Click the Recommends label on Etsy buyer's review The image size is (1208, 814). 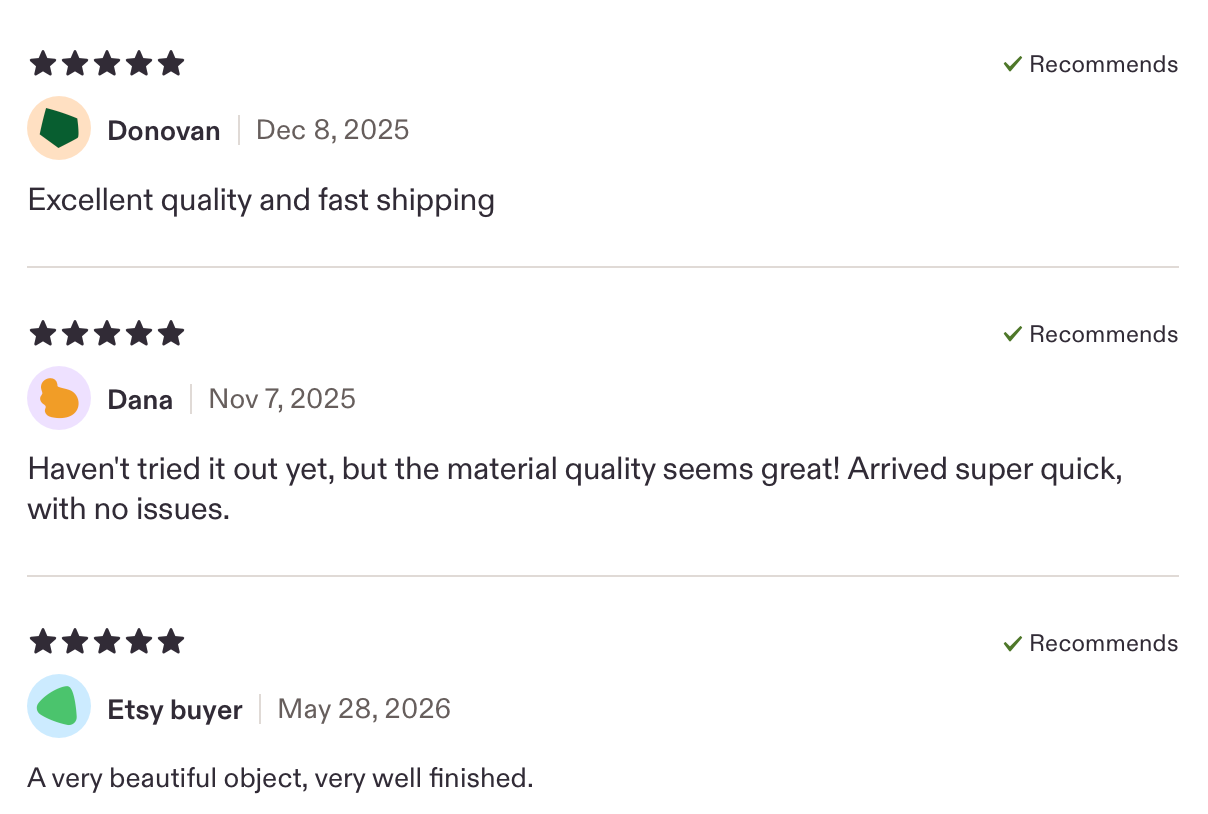click(1104, 643)
